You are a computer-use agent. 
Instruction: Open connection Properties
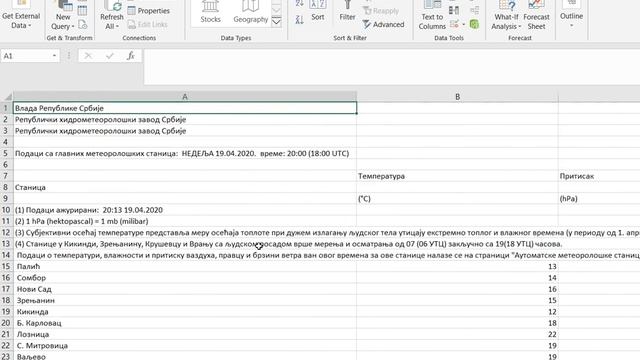tap(149, 11)
